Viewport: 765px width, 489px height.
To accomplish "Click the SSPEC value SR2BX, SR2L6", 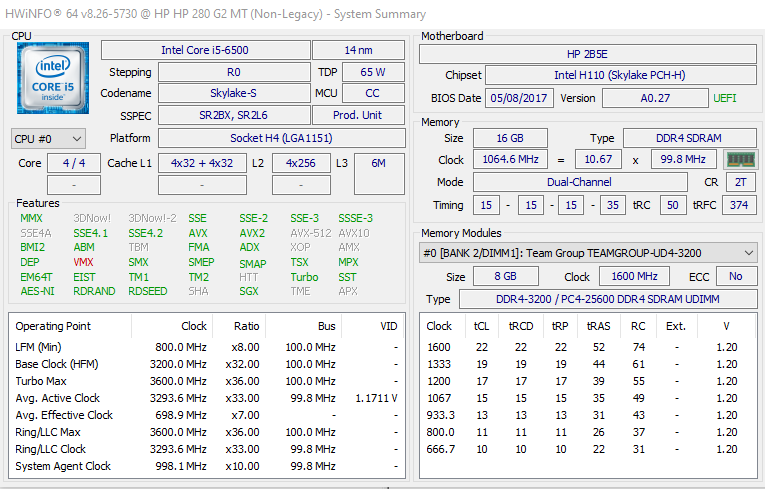I will point(234,115).
